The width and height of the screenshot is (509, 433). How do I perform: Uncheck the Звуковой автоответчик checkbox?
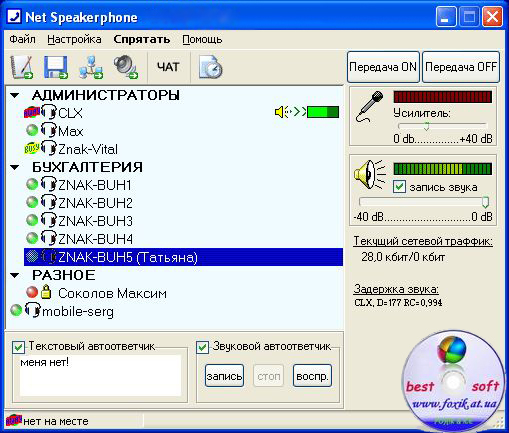click(x=202, y=347)
